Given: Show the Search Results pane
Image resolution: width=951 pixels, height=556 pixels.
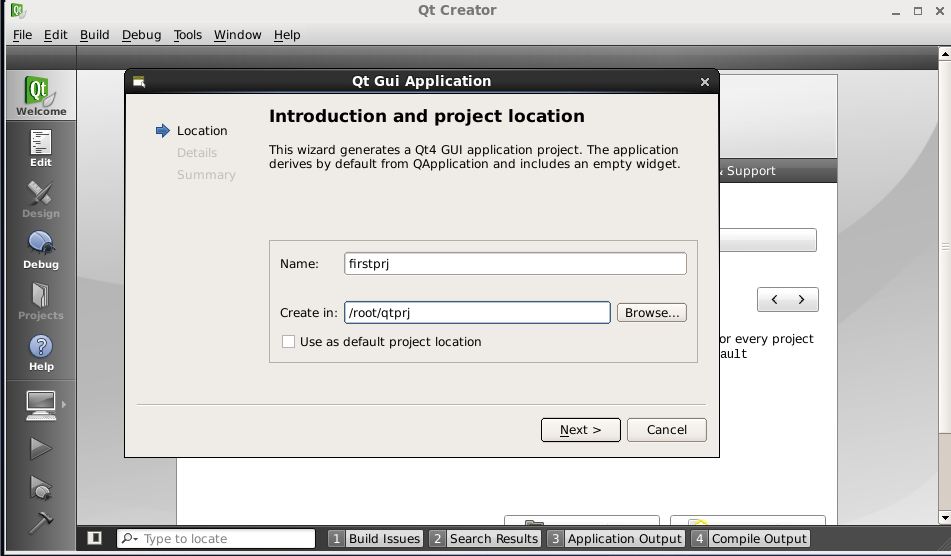Looking at the screenshot, I should pyautogui.click(x=485, y=538).
